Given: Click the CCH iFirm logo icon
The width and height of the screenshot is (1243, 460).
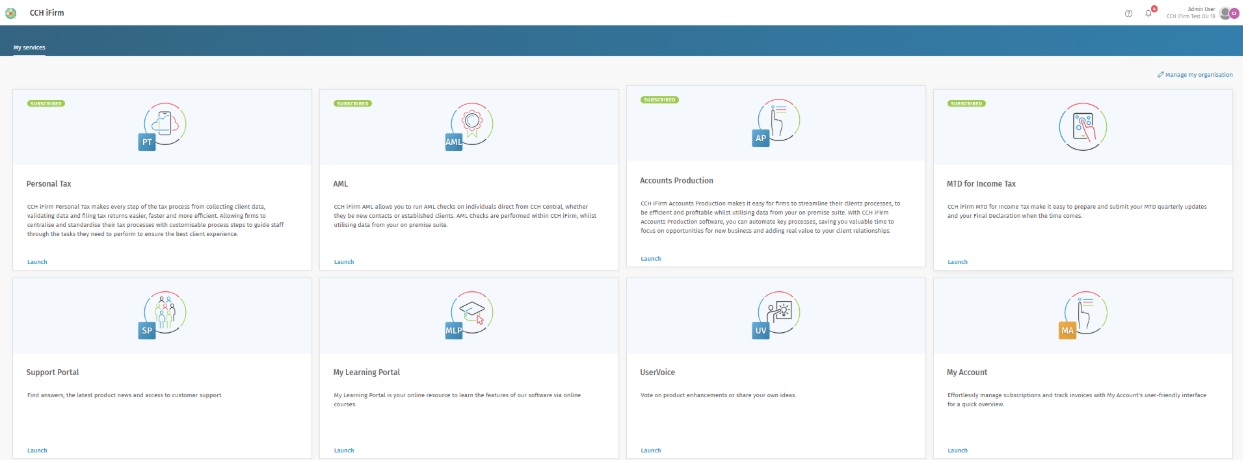Looking at the screenshot, I should pos(11,13).
